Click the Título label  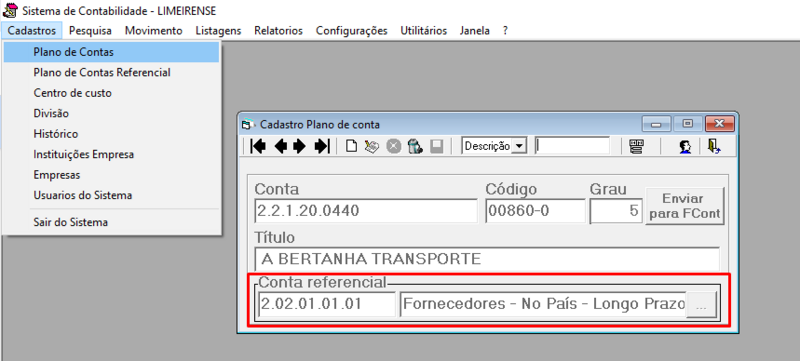[x=274, y=238]
